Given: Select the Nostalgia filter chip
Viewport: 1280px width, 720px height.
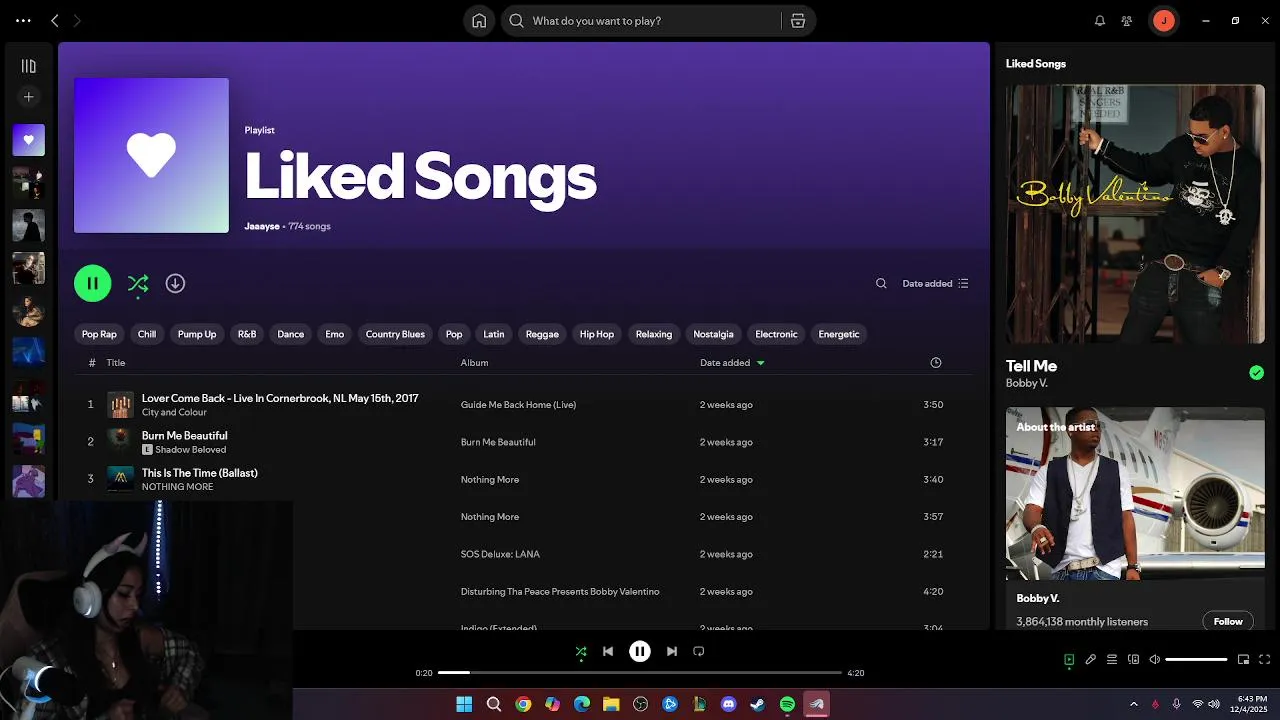Looking at the screenshot, I should pyautogui.click(x=713, y=334).
